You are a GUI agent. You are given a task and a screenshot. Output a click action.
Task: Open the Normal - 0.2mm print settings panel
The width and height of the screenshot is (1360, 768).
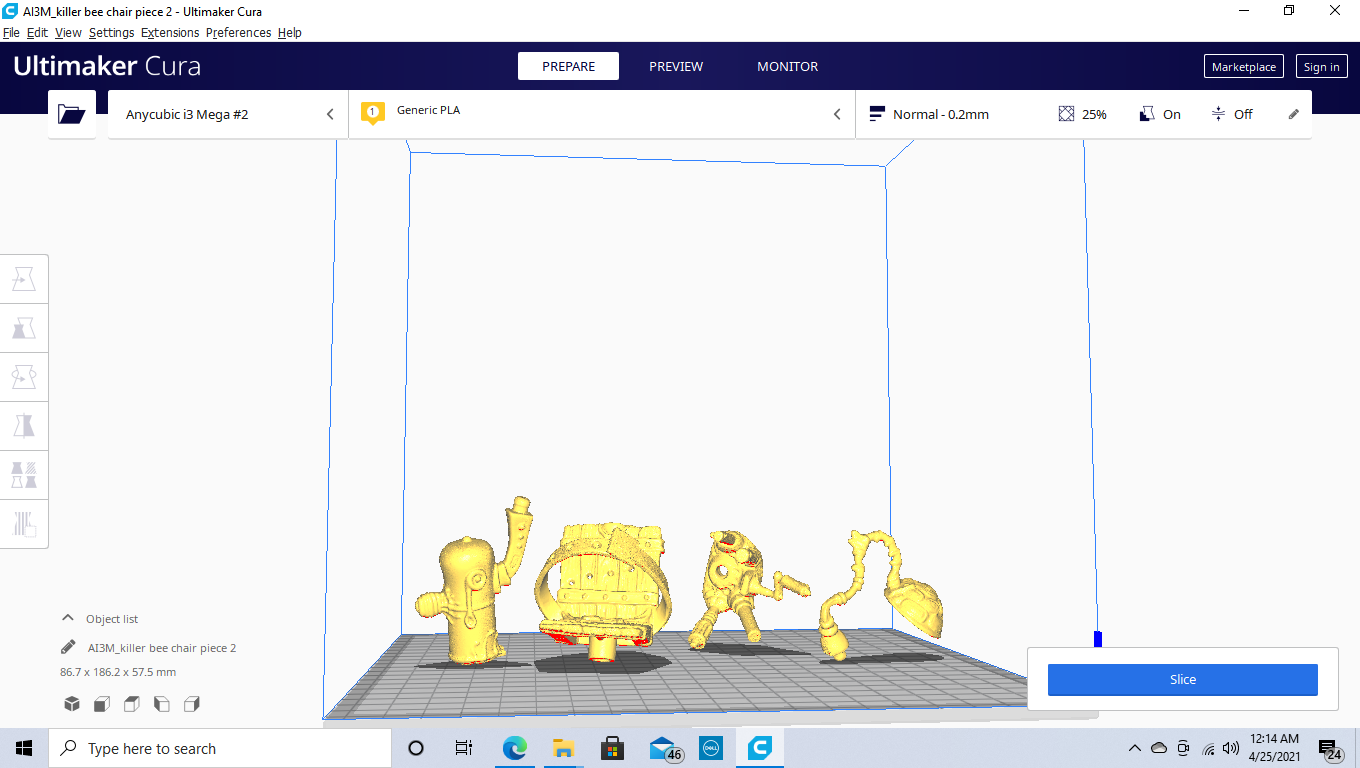1084,114
